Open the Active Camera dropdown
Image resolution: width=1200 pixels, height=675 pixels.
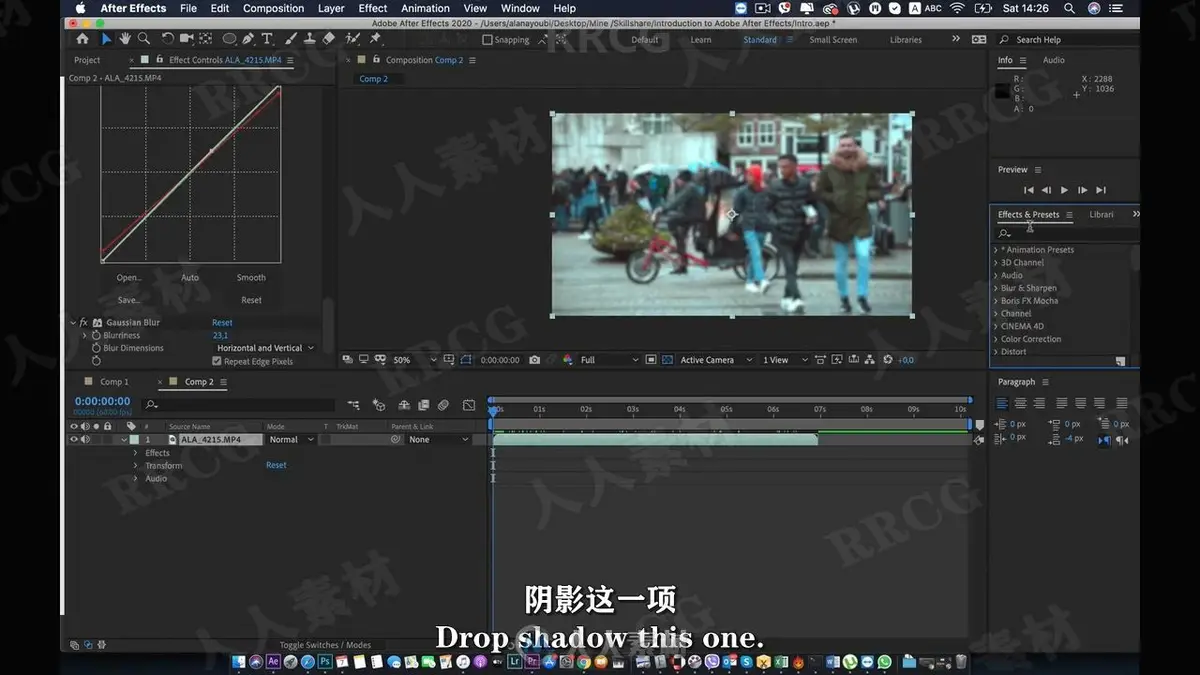coord(717,360)
